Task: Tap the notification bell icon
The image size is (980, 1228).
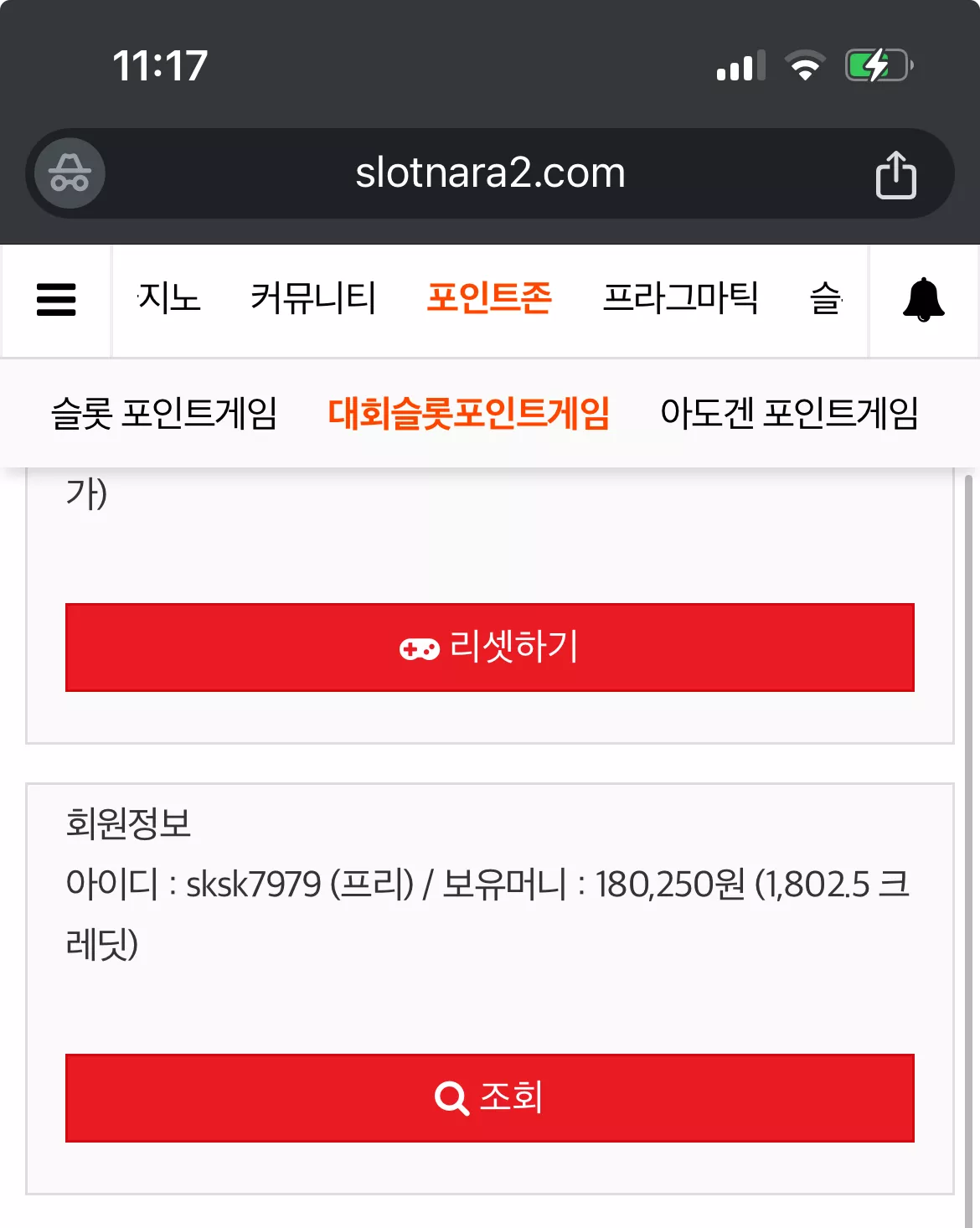Action: coord(923,299)
